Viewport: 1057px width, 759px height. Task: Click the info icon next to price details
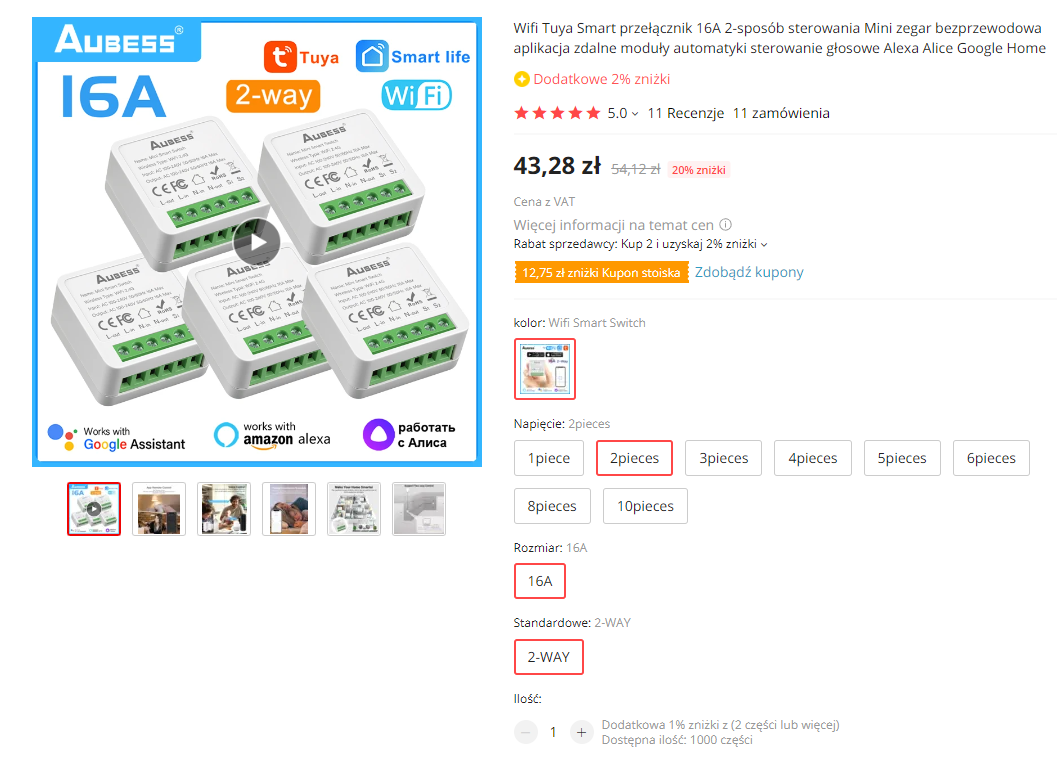tap(725, 225)
